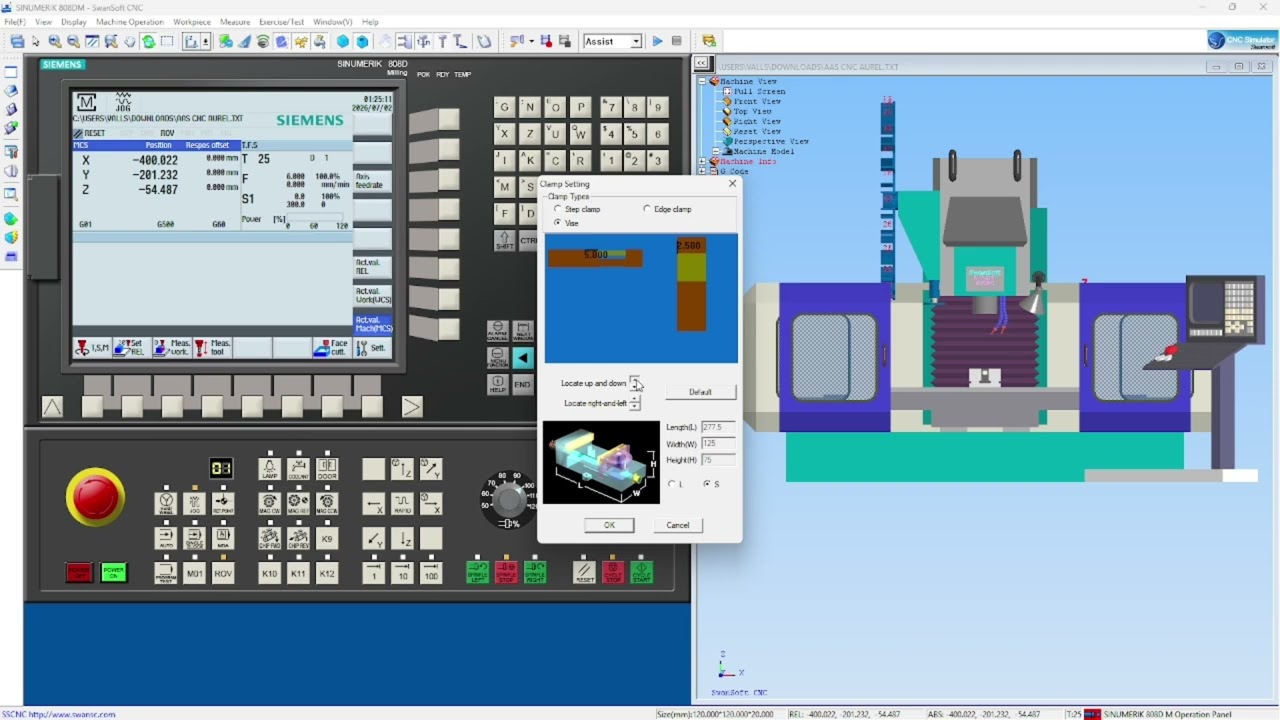
Task: Start spindle with SPINDLE LEFT key
Action: pyautogui.click(x=478, y=573)
